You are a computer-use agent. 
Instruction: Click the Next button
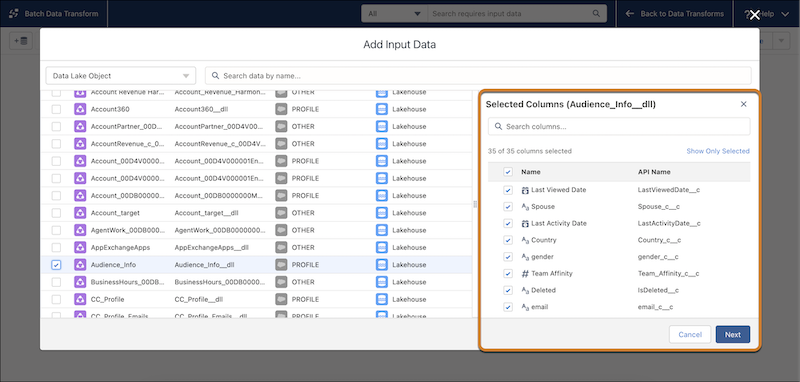click(x=733, y=335)
